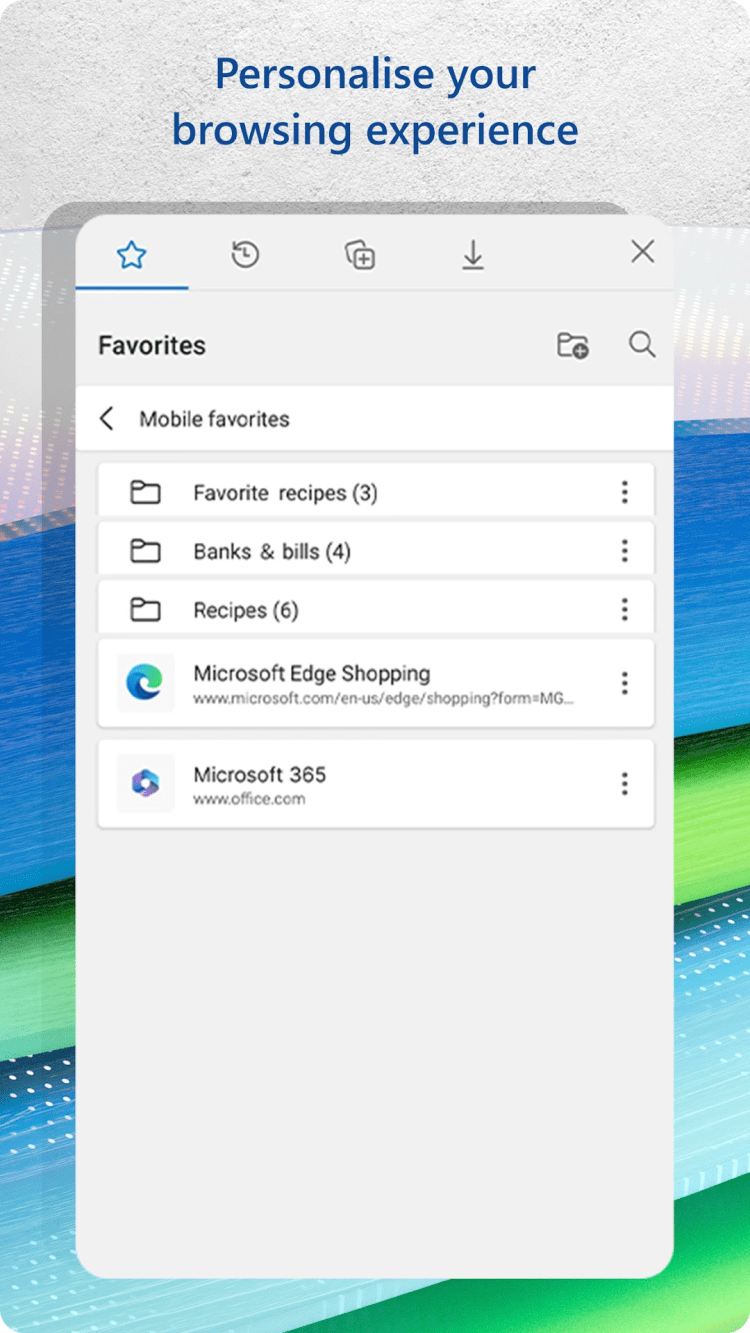
Task: Open more options for Recipes (6) folder
Action: click(x=625, y=609)
